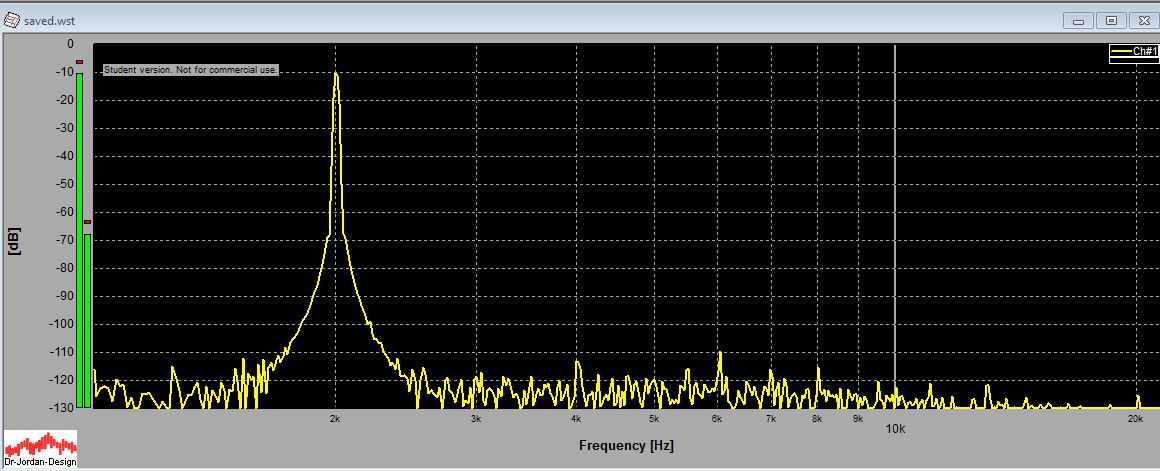Minimize the saved.wst window
The image size is (1160, 471).
click(1079, 21)
